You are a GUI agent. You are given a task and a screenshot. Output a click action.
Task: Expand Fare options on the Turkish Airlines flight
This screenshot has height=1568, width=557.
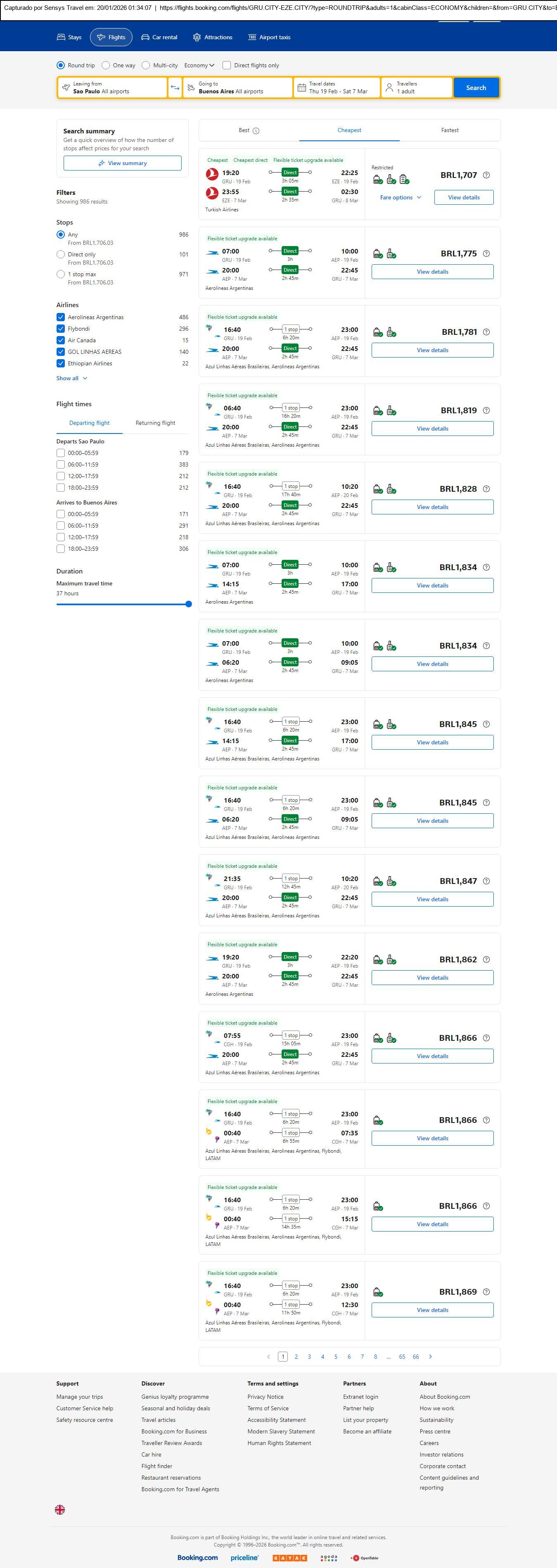click(400, 197)
